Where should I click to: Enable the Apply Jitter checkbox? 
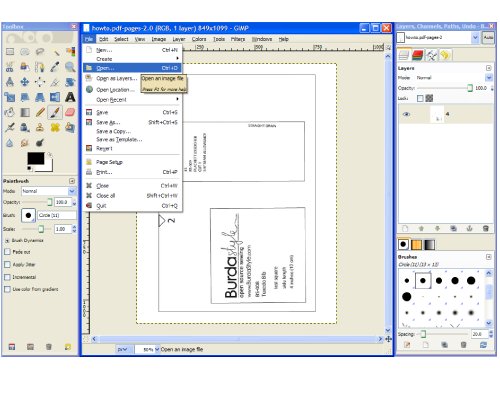pos(7,265)
